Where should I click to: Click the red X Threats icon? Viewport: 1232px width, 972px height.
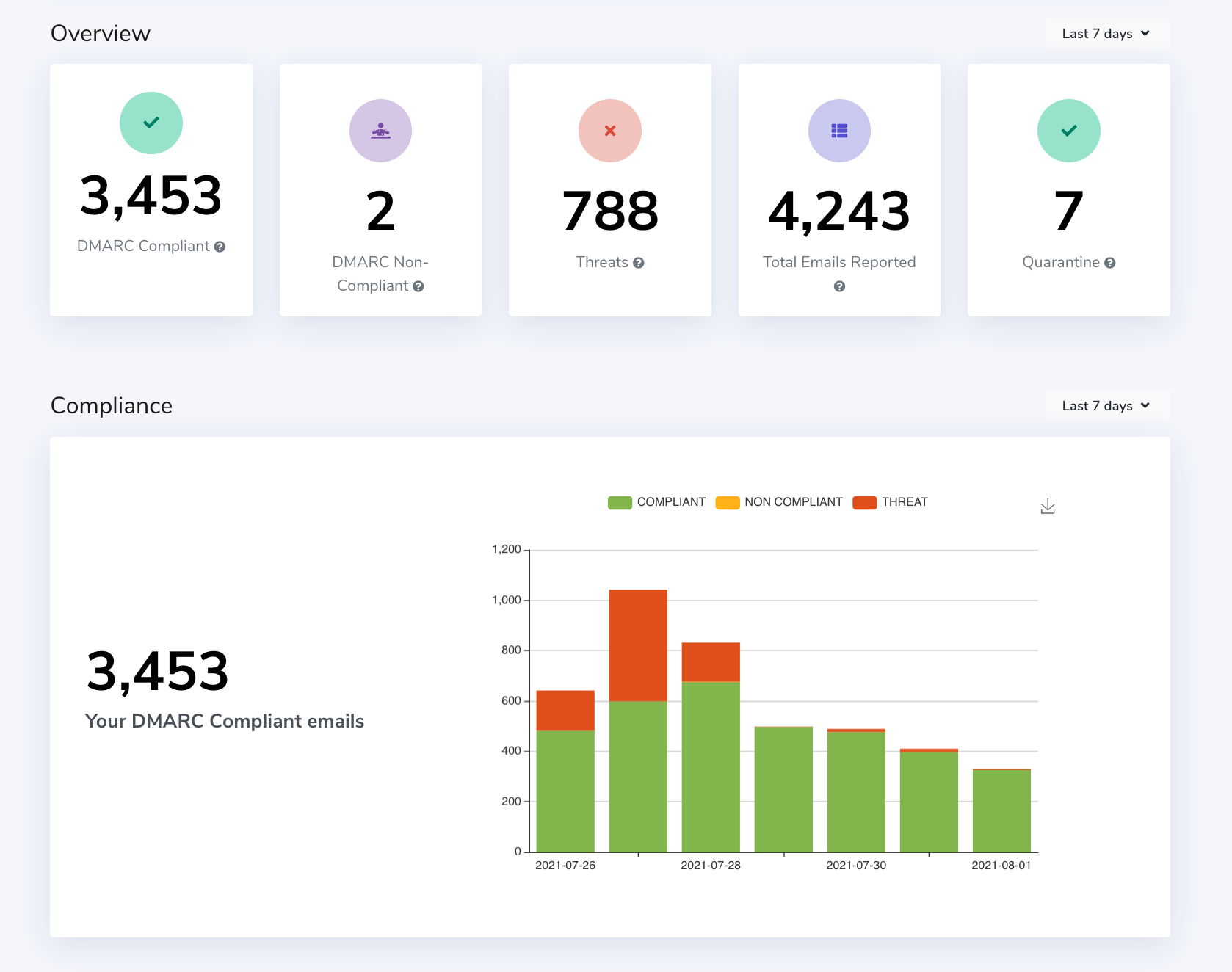609,131
